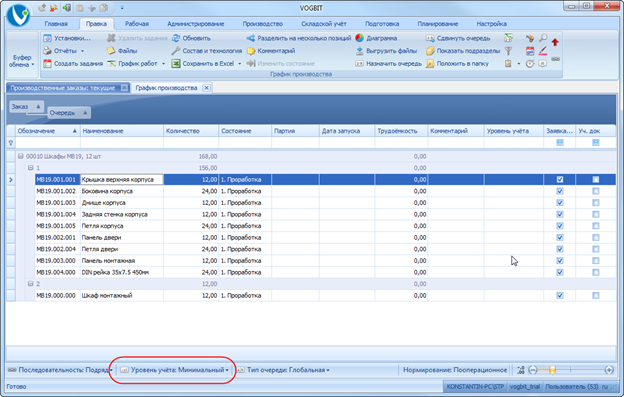Toggle Заявка checkbox for MB19.001.004 row
Screen dimensions: 624x397
pyautogui.click(x=560, y=214)
